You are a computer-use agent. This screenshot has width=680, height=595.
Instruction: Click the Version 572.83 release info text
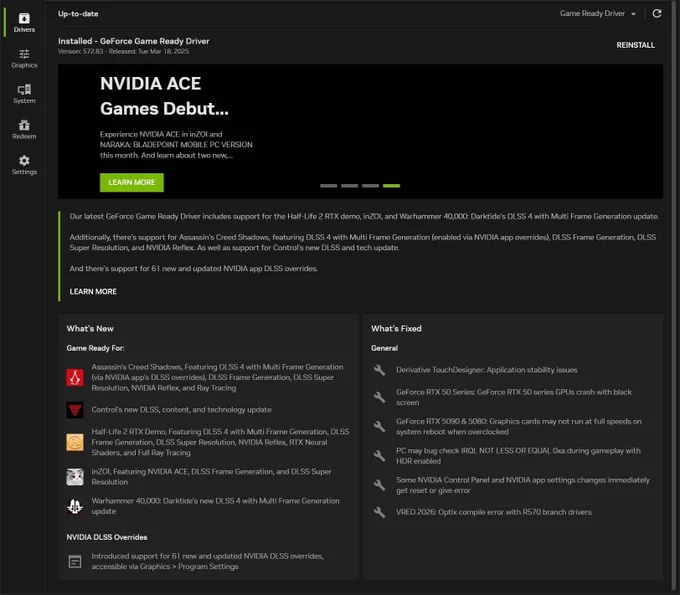click(124, 51)
